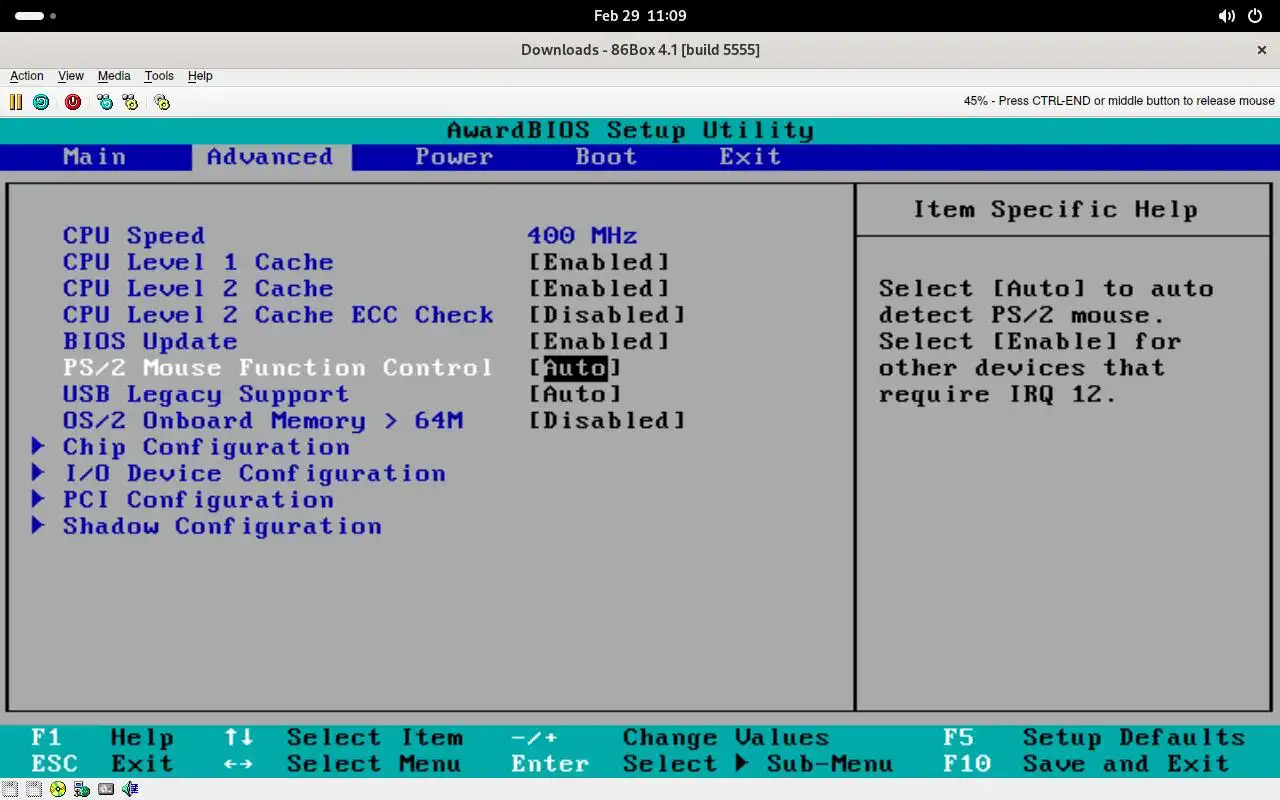Switch to the Power BIOS tab
This screenshot has height=800, width=1280.
[454, 157]
